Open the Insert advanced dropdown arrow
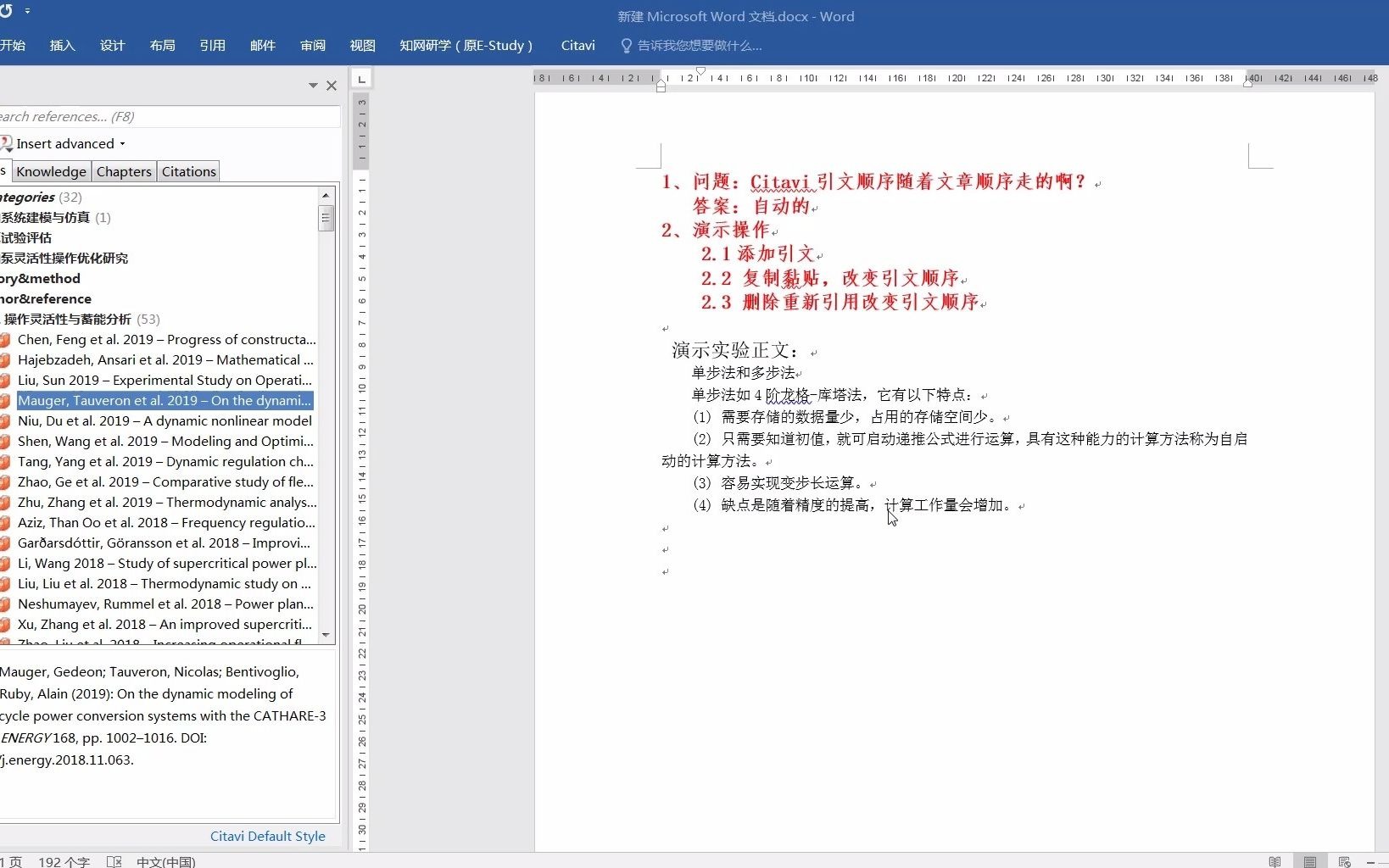The height and width of the screenshot is (868, 1389). coord(122,144)
